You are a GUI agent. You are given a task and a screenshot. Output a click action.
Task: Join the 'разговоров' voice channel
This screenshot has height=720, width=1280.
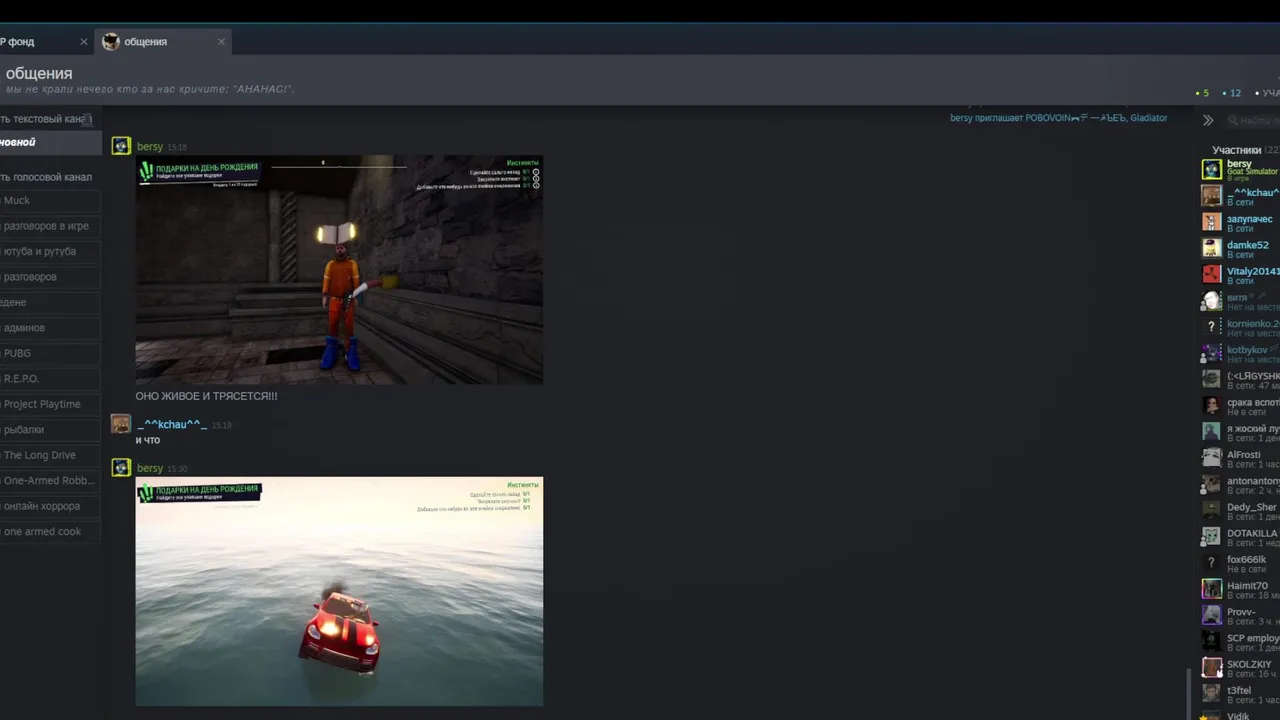pos(50,277)
